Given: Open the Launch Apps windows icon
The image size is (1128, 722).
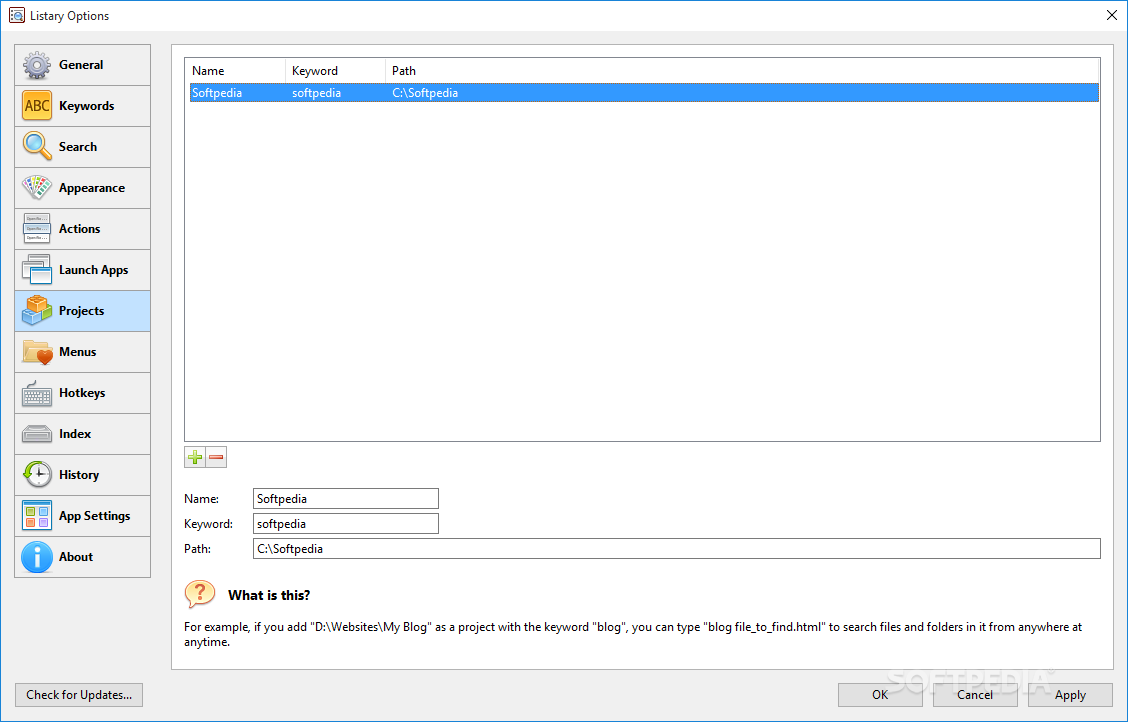Looking at the screenshot, I should click(37, 270).
